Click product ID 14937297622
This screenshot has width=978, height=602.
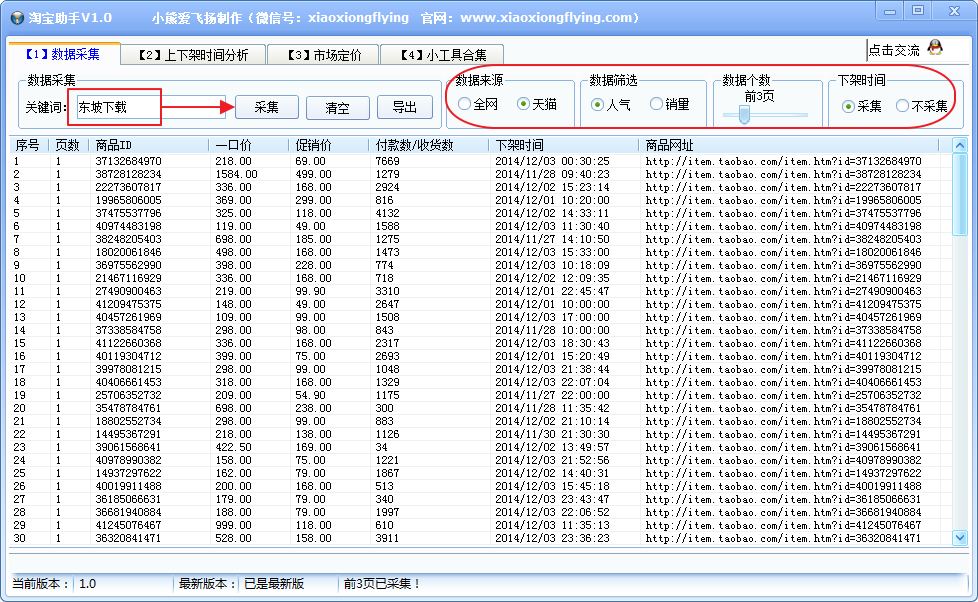pos(128,473)
